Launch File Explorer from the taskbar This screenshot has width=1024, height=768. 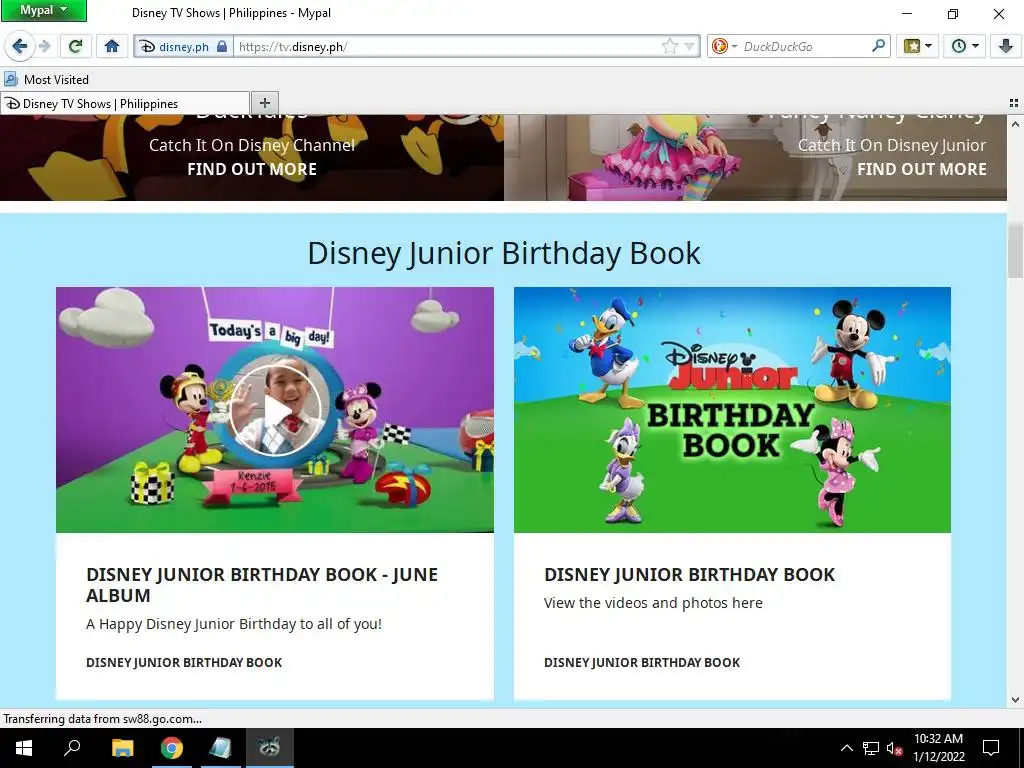coord(122,748)
